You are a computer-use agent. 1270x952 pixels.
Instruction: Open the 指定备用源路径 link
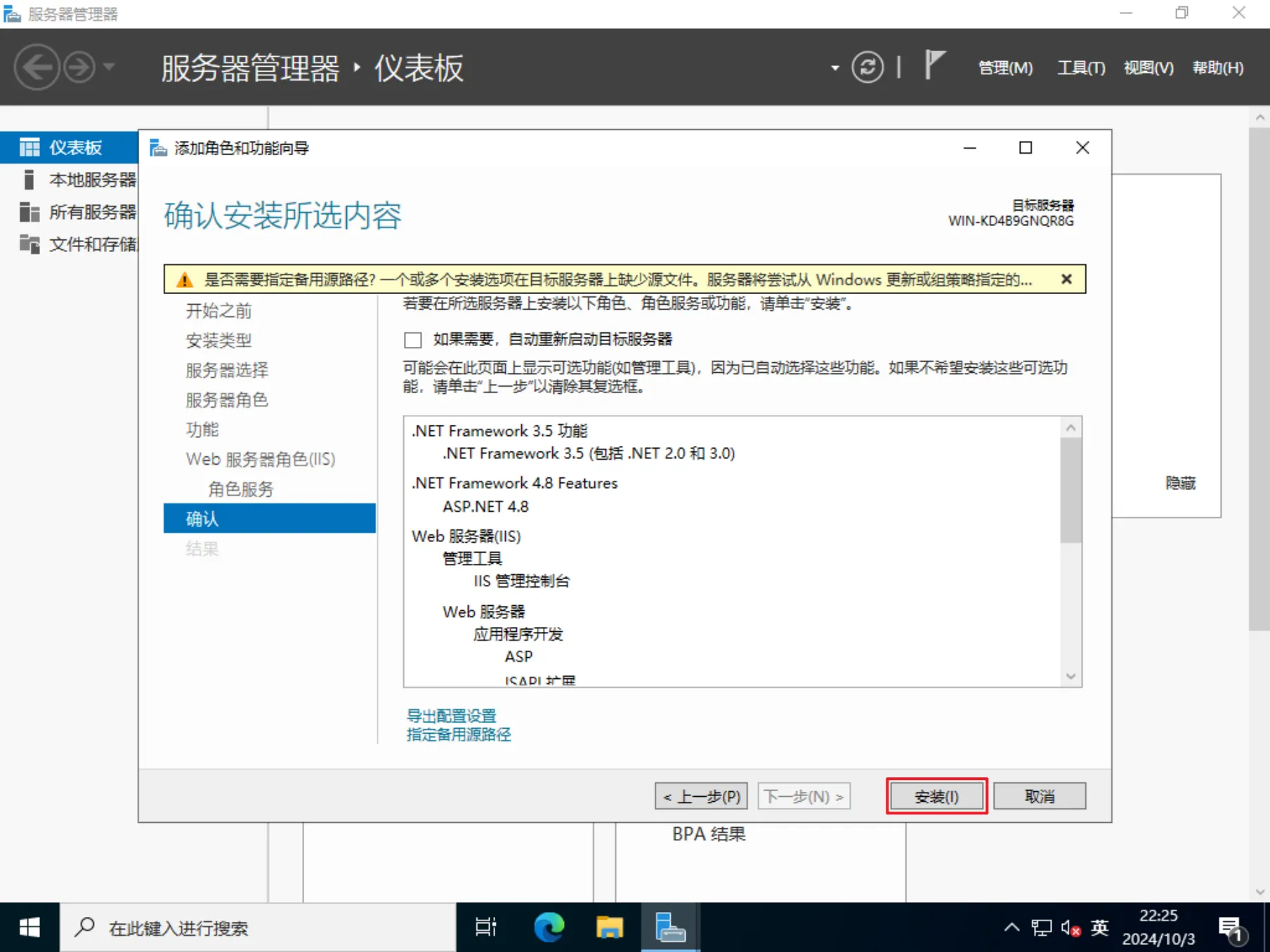459,735
